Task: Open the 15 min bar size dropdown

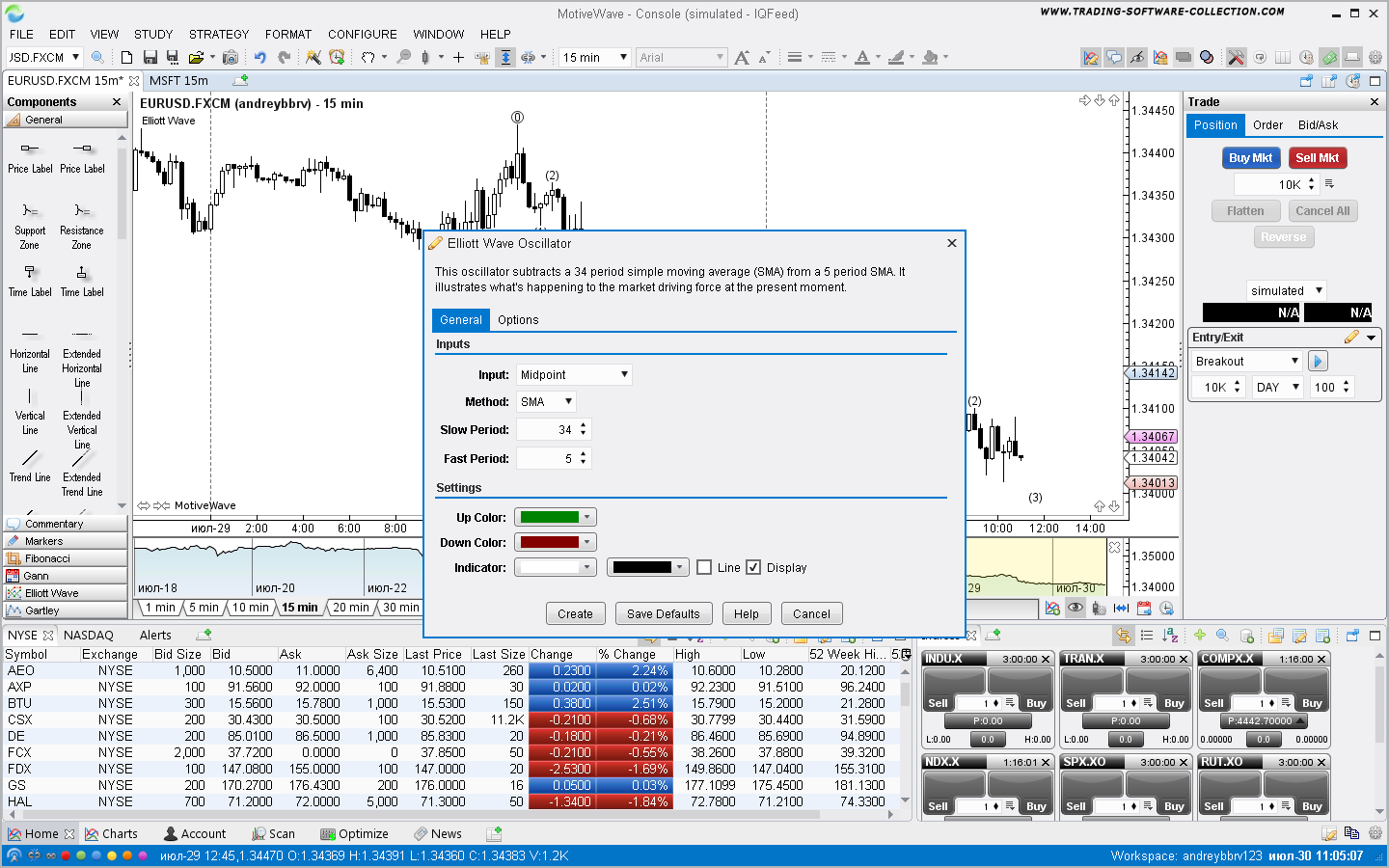Action: tap(595, 58)
